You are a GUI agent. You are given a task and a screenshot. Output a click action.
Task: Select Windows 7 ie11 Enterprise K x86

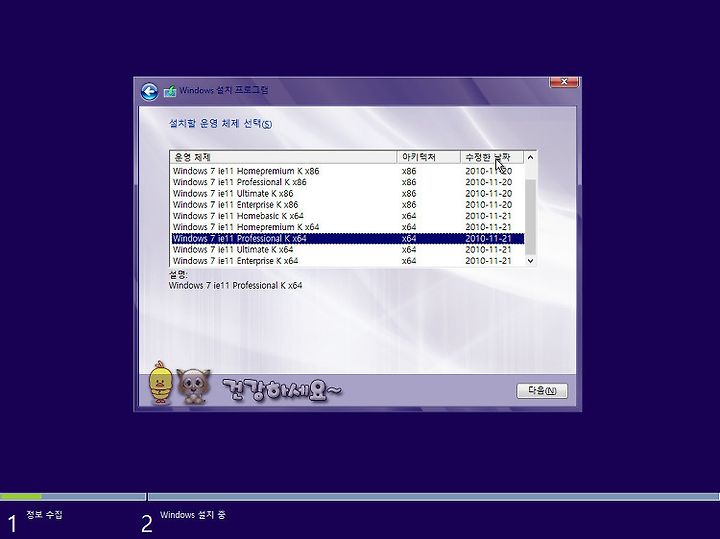coord(348,205)
